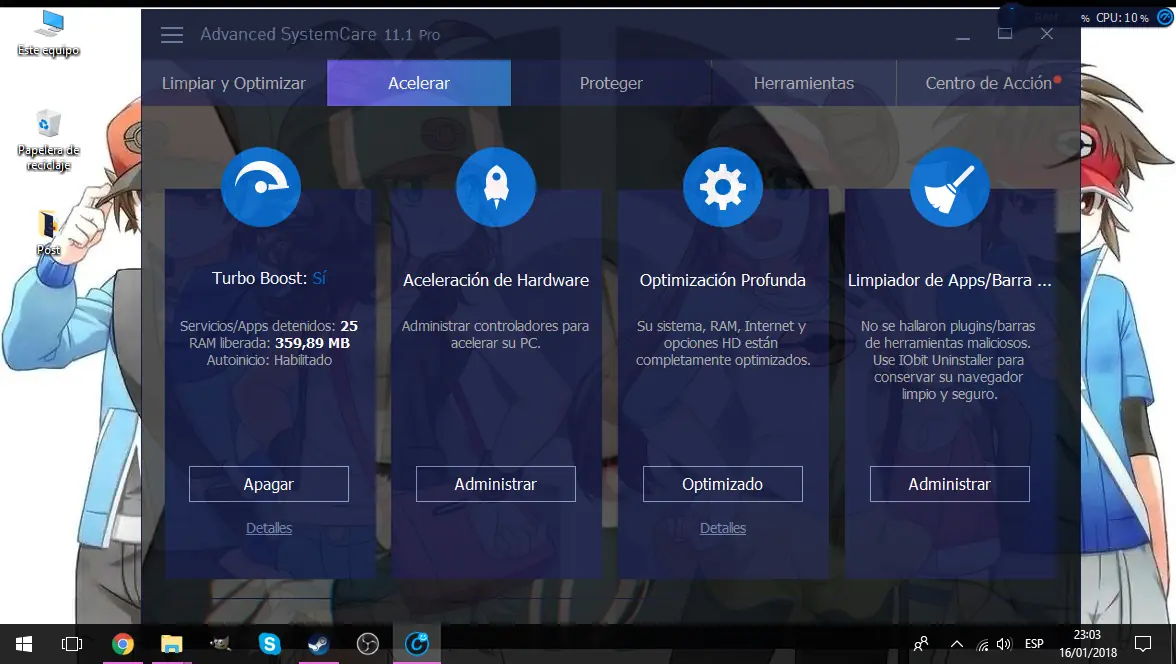Click the gear icon above Optimización Profunda
The width and height of the screenshot is (1176, 664).
coord(722,187)
